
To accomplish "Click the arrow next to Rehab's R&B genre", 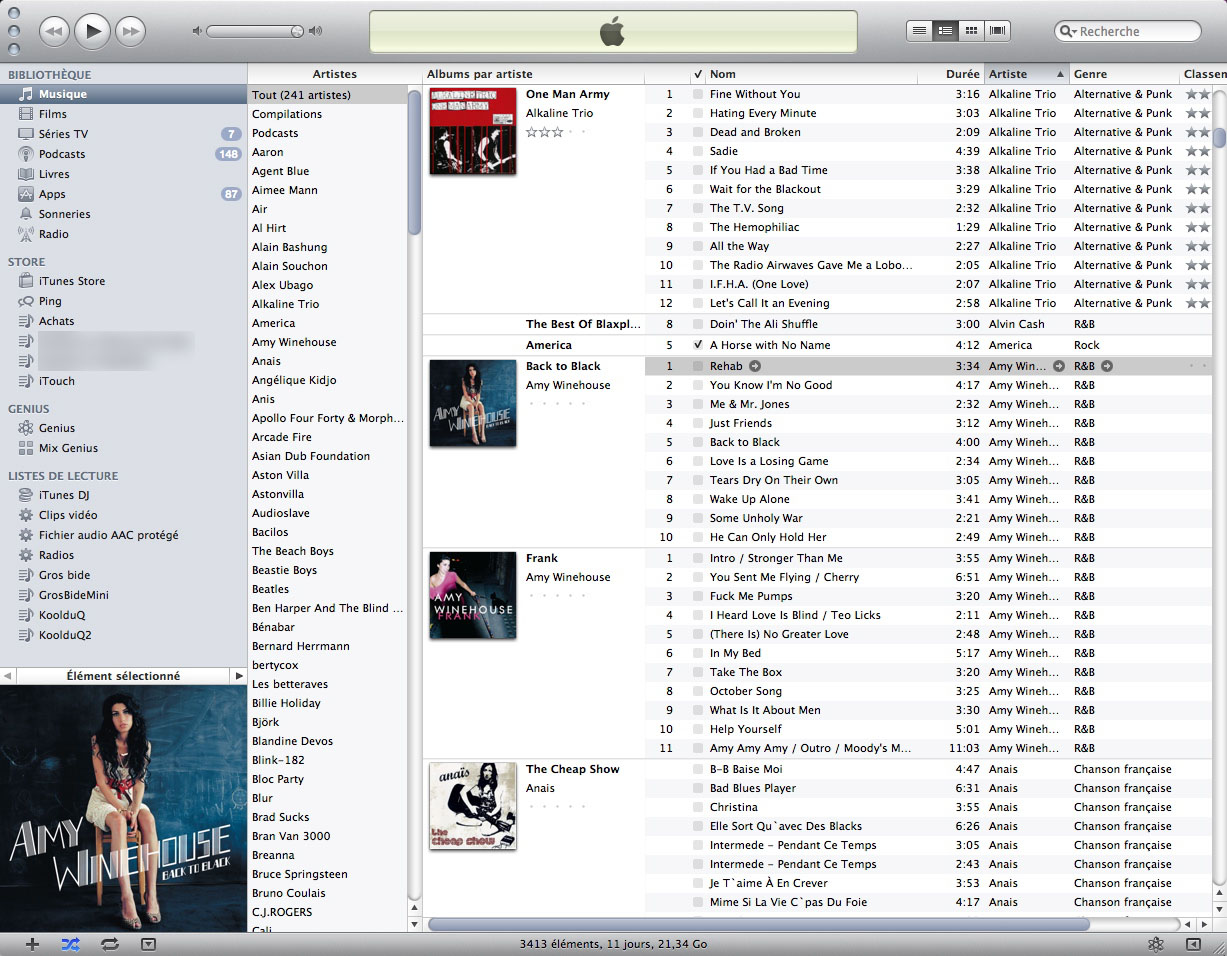I will 1106,366.
